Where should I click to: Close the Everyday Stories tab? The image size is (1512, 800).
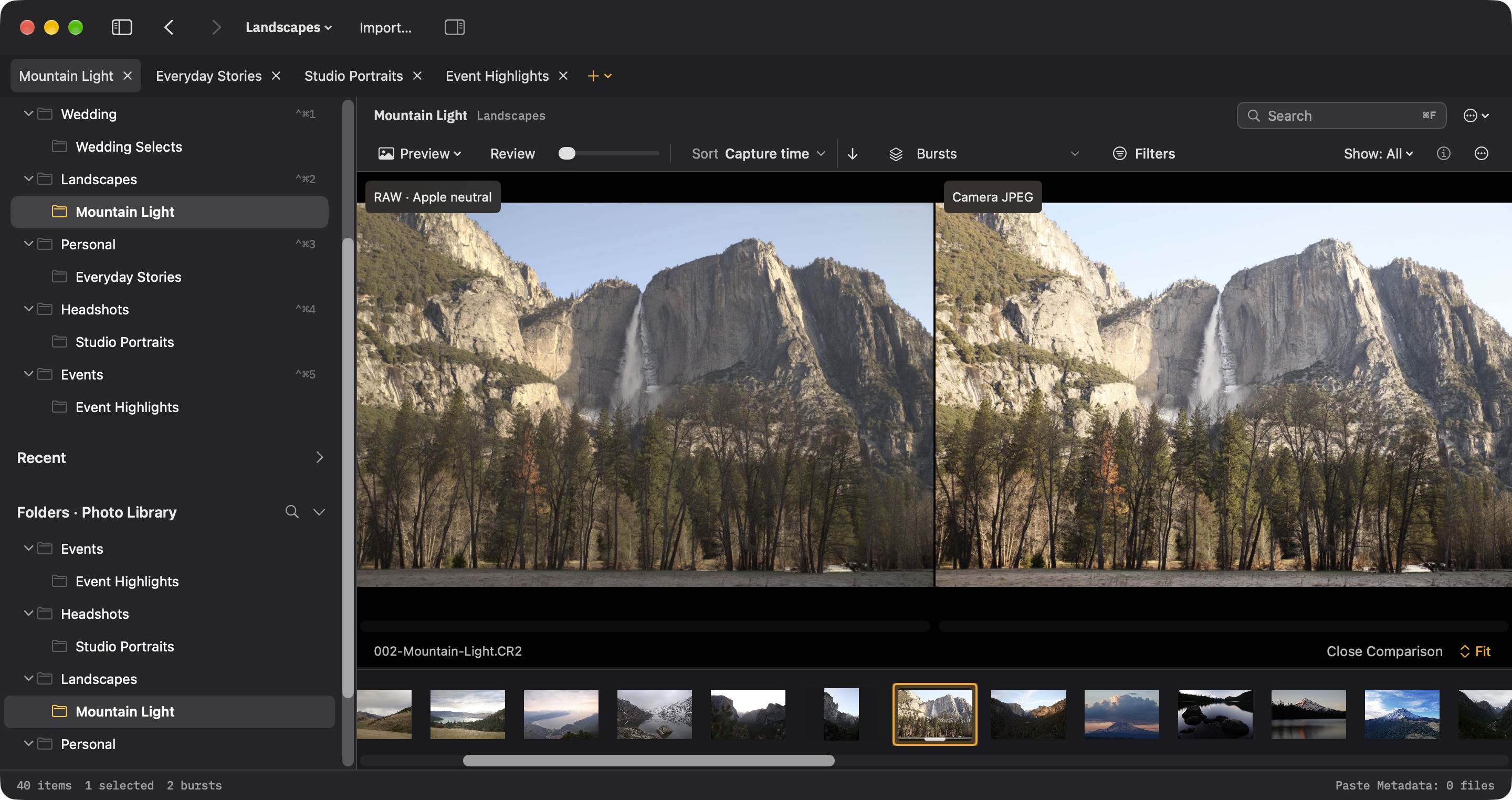[276, 76]
